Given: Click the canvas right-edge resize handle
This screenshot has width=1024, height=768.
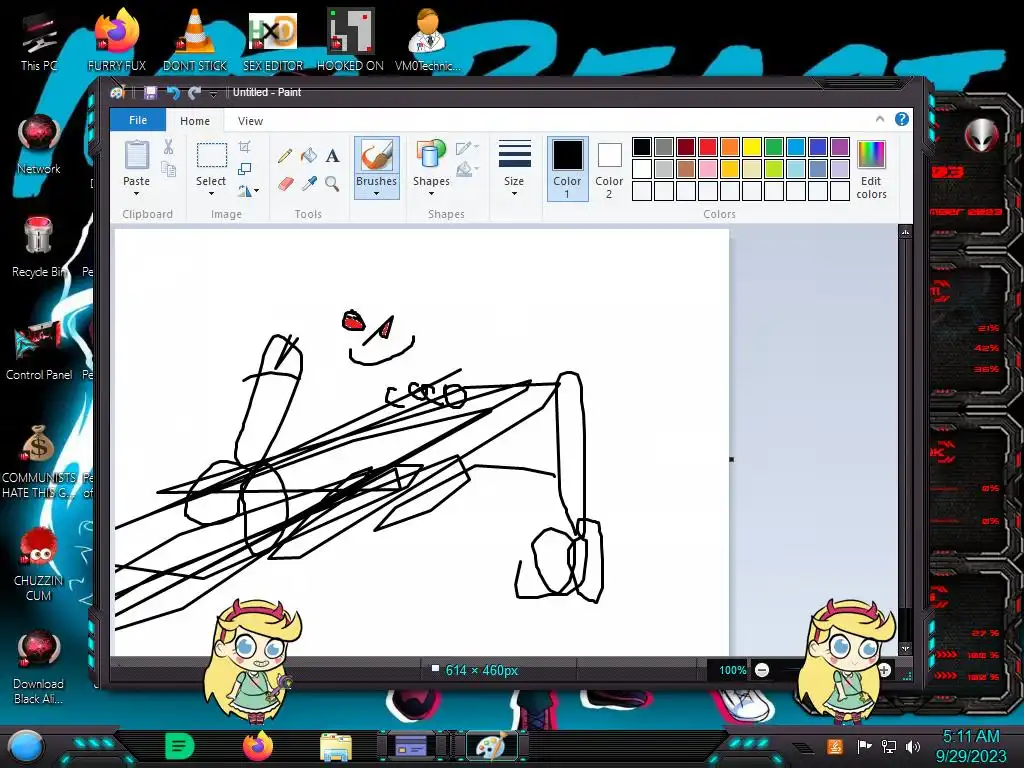Looking at the screenshot, I should tap(731, 459).
